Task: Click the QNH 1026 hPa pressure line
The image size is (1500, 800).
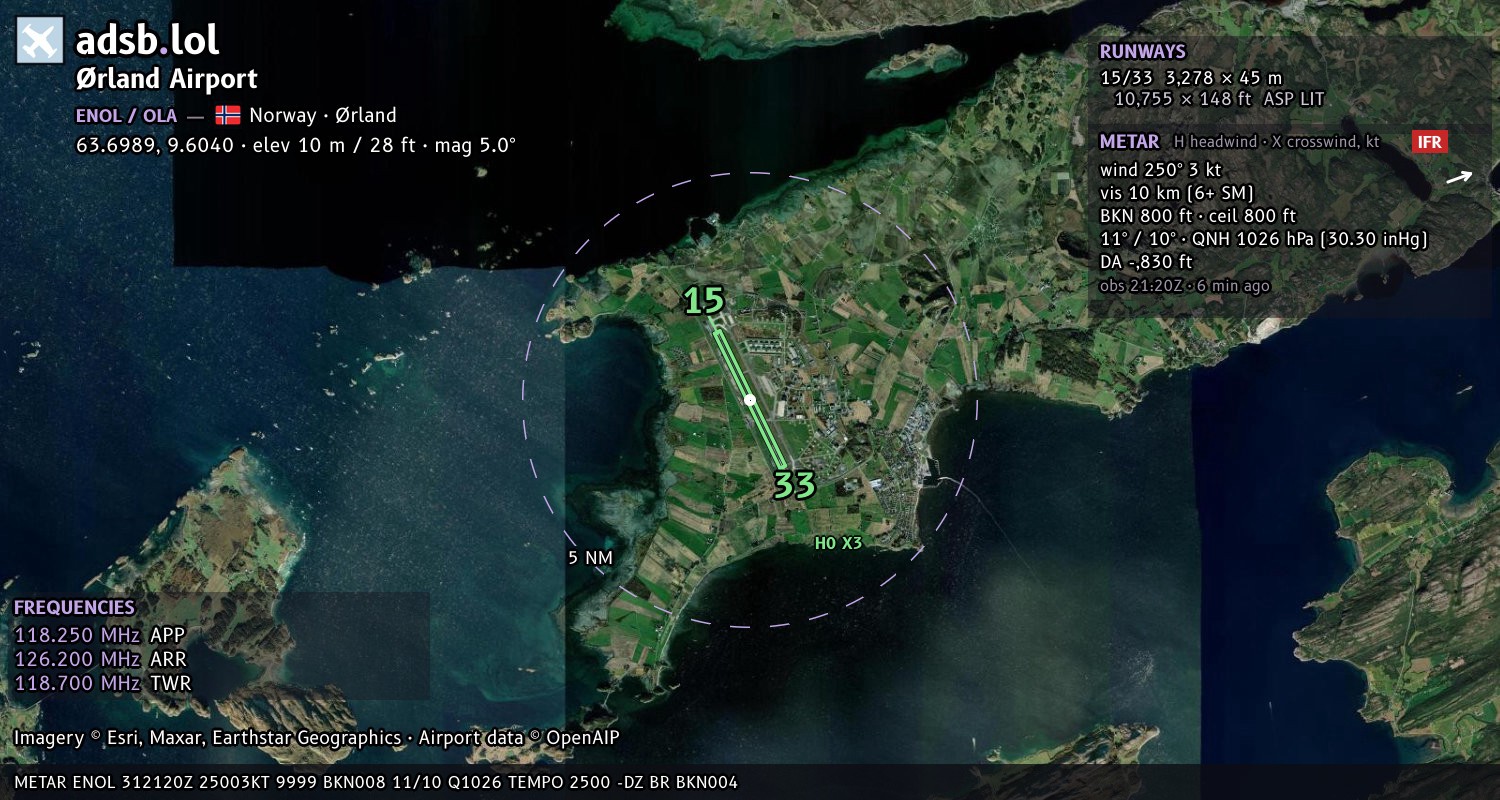Action: click(1264, 239)
